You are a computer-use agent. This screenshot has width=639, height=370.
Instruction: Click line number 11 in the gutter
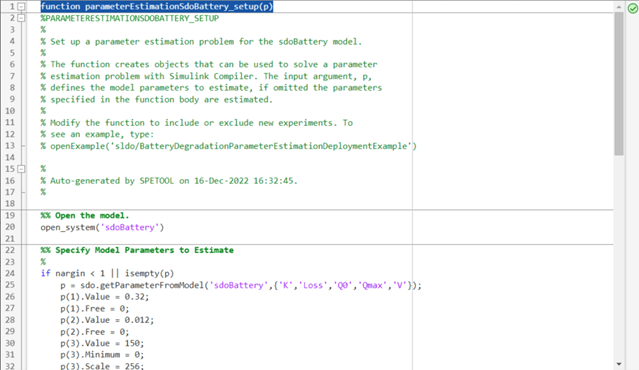(10, 122)
